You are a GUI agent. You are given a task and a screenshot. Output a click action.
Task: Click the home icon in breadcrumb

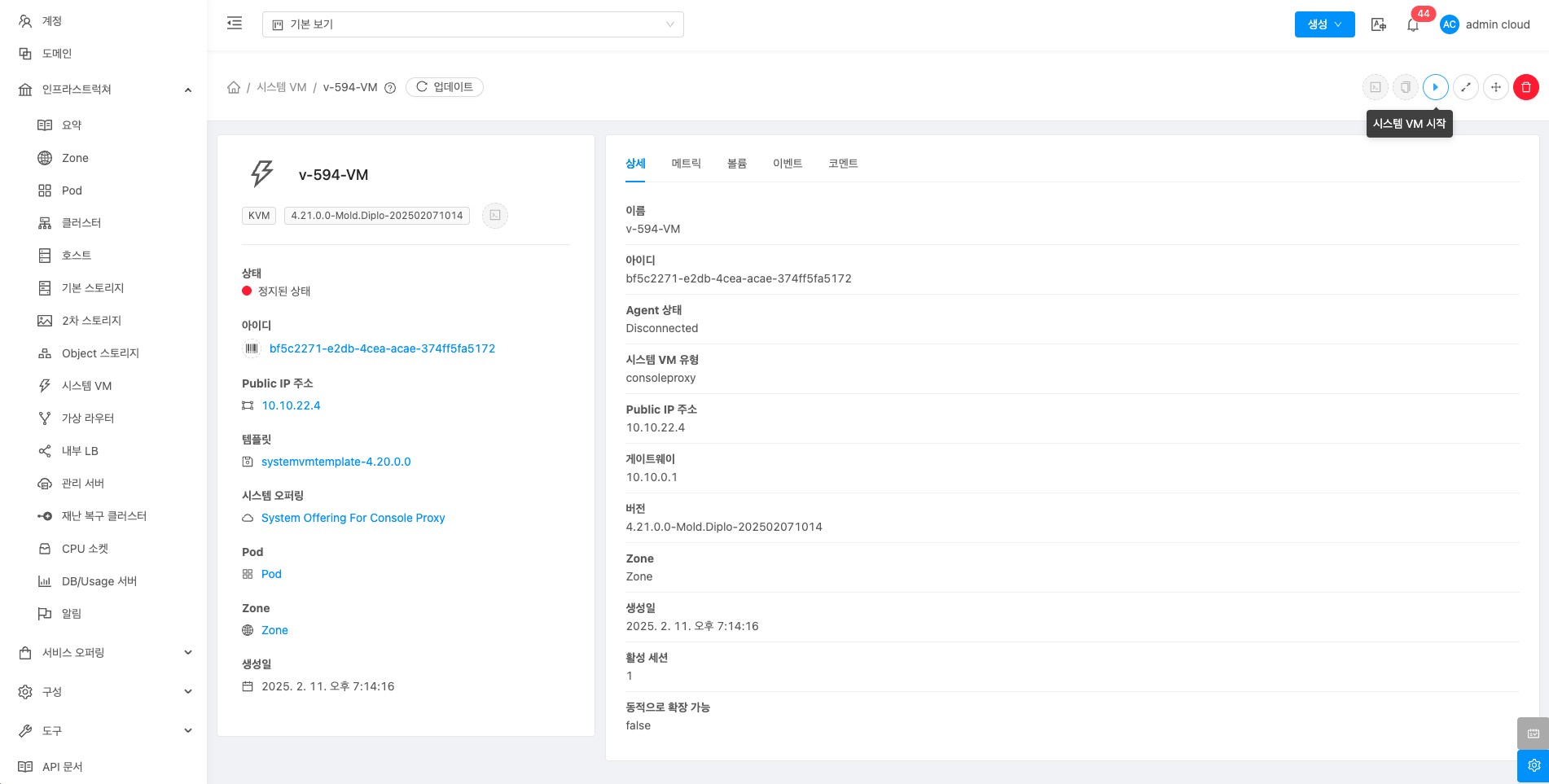pyautogui.click(x=234, y=87)
